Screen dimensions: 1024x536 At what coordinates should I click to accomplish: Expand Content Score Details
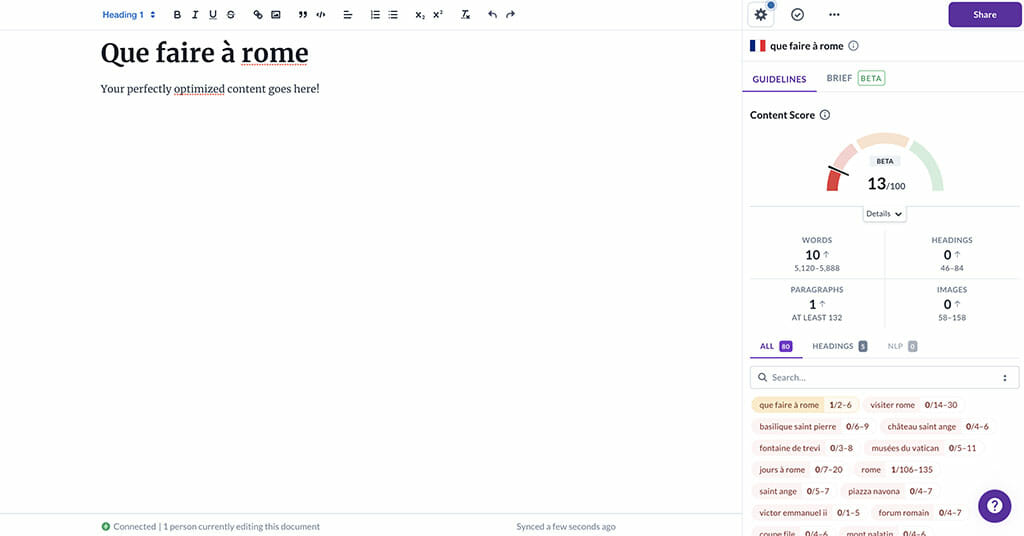[x=884, y=213]
